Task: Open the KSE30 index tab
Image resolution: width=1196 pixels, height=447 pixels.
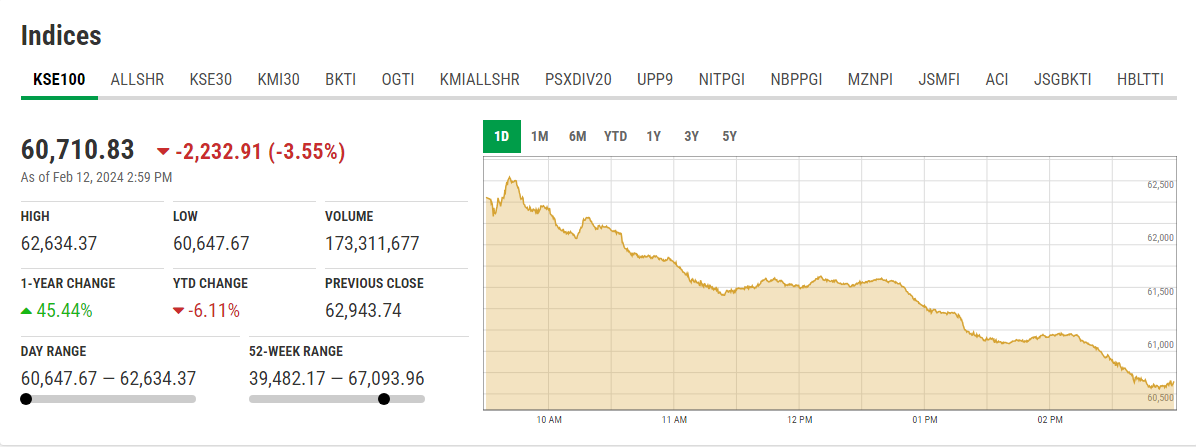Action: (210, 79)
